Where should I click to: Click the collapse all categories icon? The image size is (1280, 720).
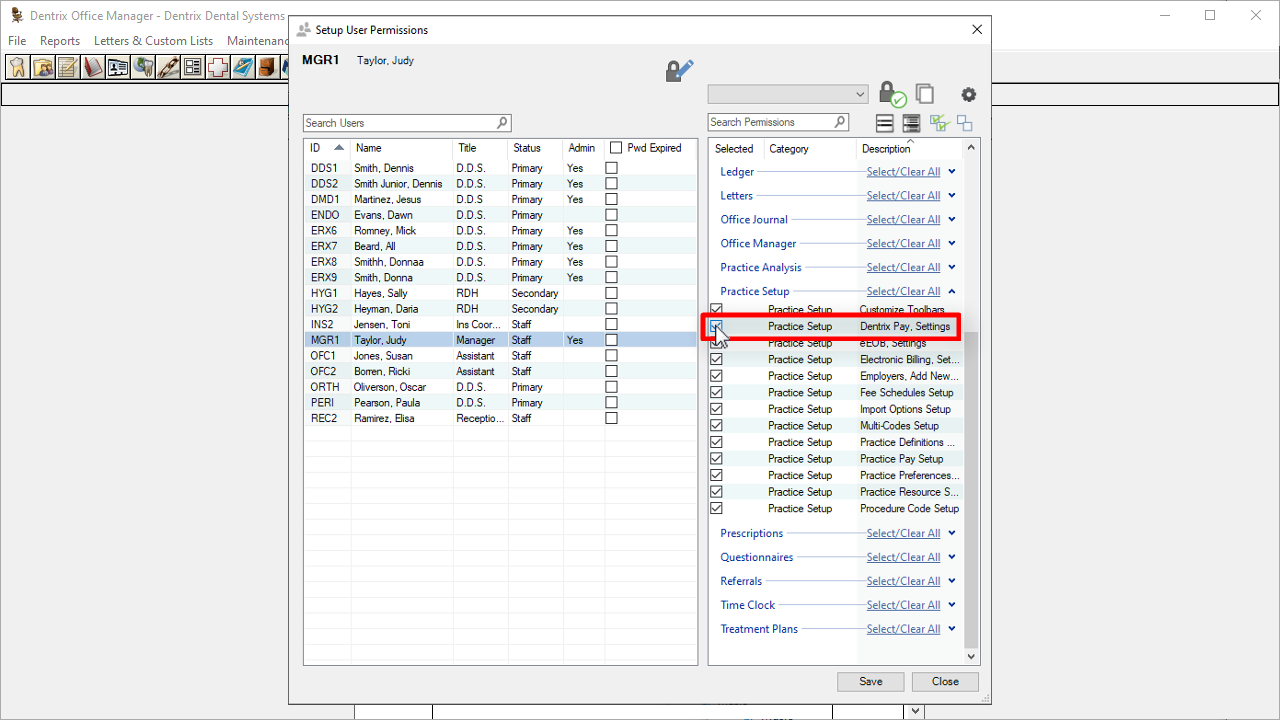[x=884, y=123]
